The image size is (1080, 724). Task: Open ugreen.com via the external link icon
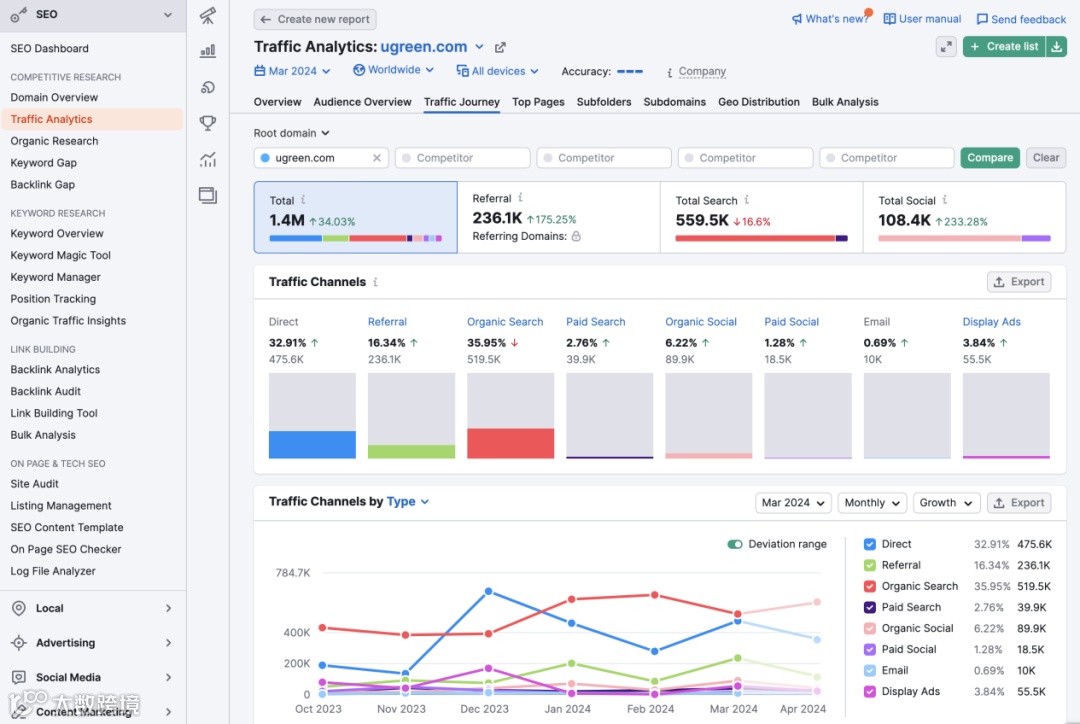click(x=500, y=48)
